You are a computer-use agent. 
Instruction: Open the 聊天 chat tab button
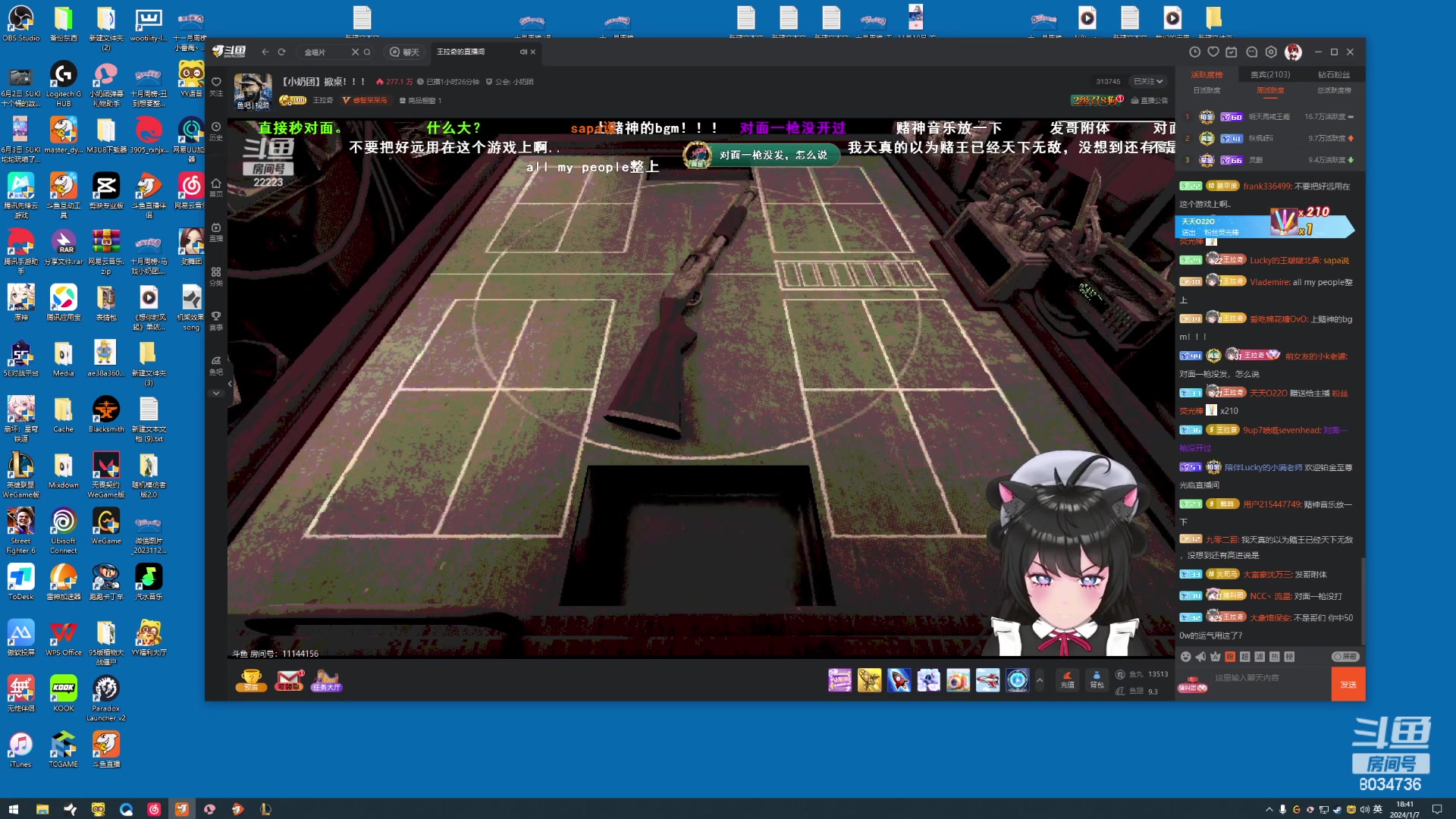pyautogui.click(x=405, y=52)
